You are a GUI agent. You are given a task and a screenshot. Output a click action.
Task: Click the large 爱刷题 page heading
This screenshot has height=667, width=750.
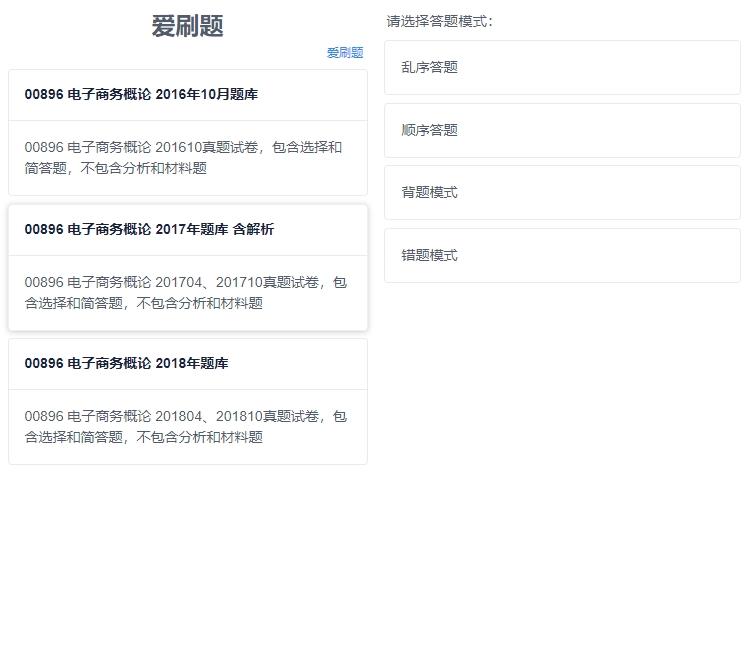[x=187, y=27]
